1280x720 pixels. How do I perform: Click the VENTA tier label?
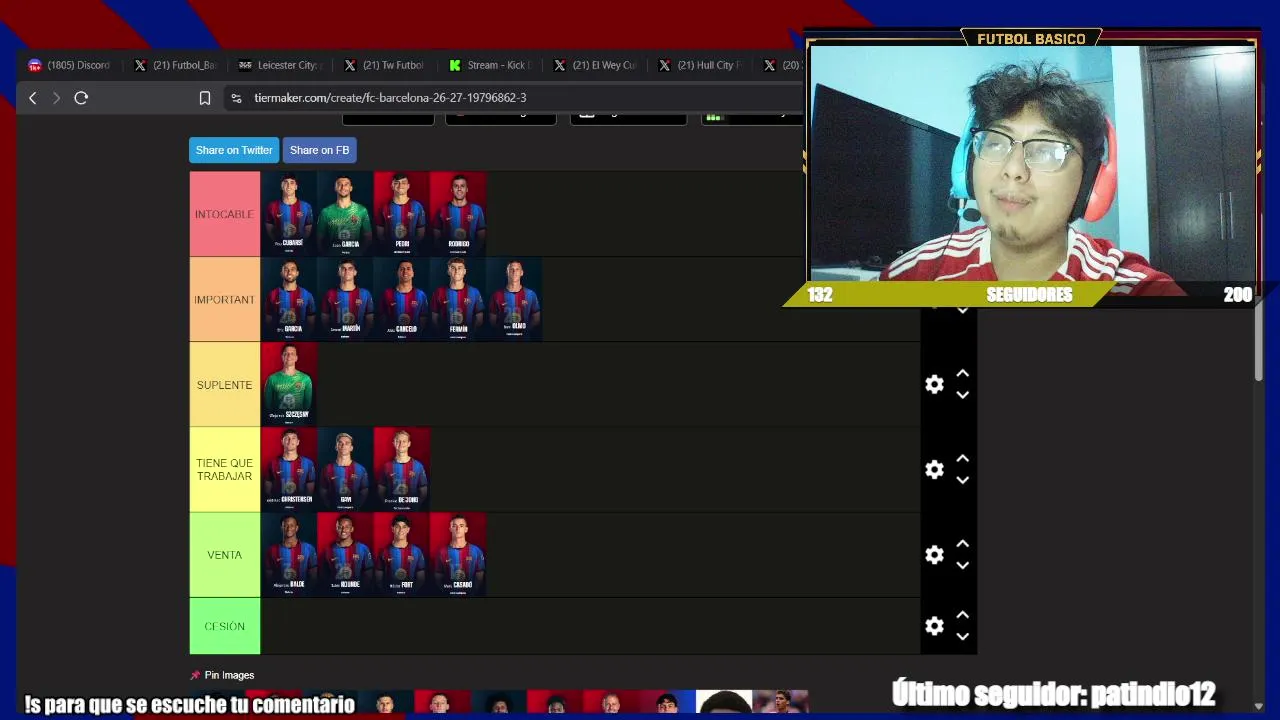click(225, 555)
